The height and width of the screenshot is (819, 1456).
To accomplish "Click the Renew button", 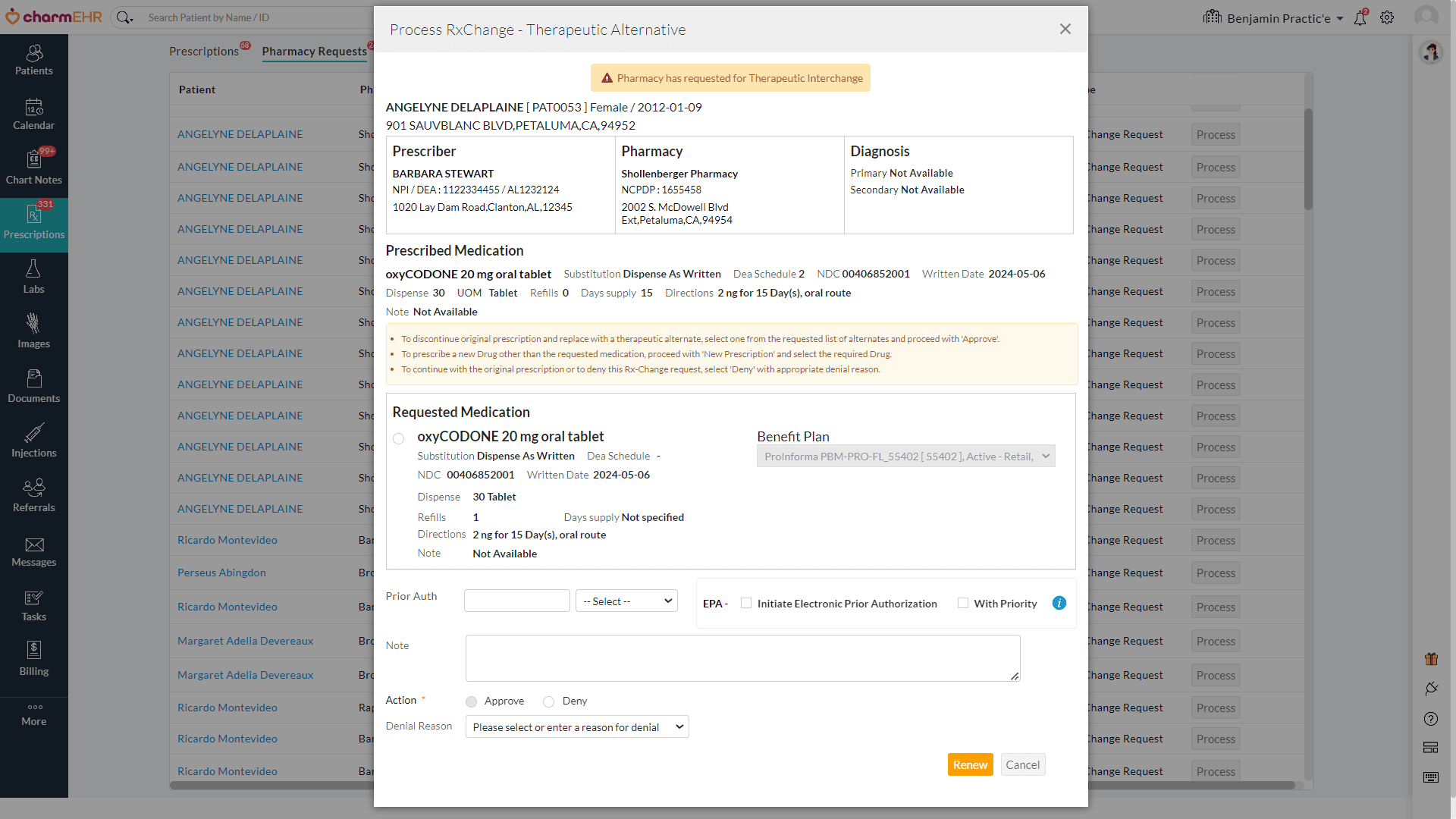I will [x=970, y=764].
